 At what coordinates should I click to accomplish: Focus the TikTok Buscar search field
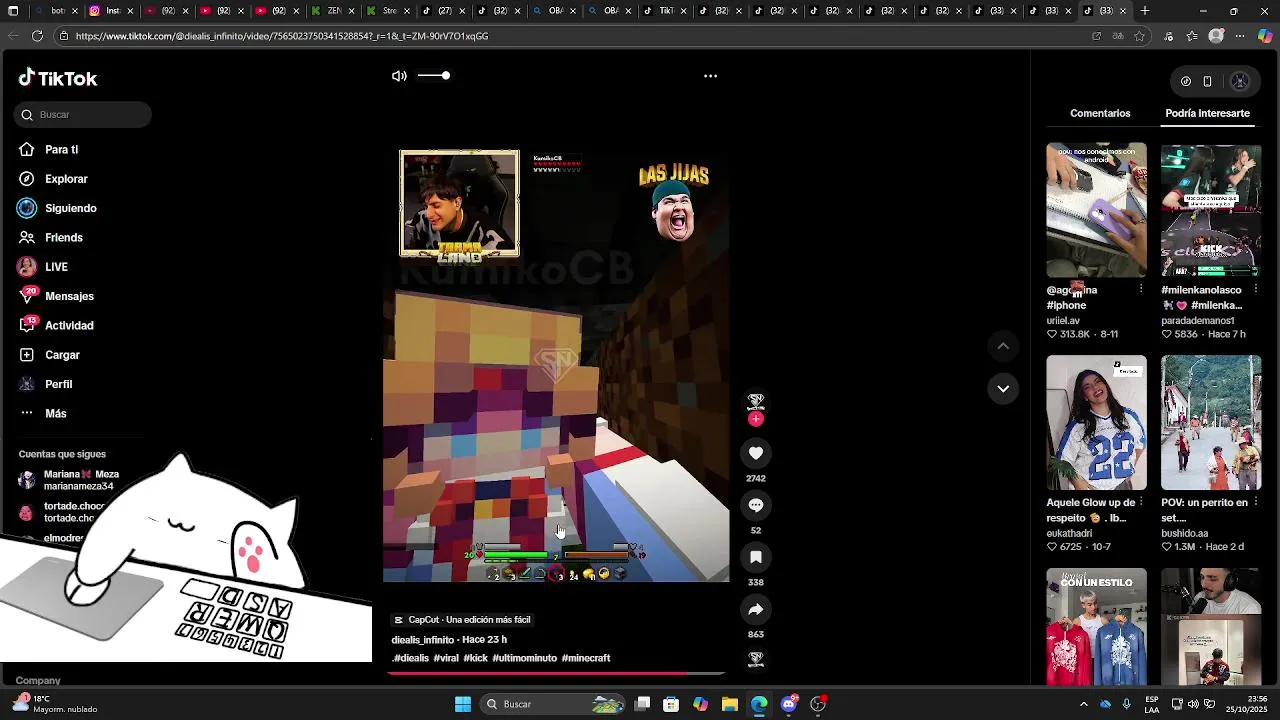[x=83, y=115]
